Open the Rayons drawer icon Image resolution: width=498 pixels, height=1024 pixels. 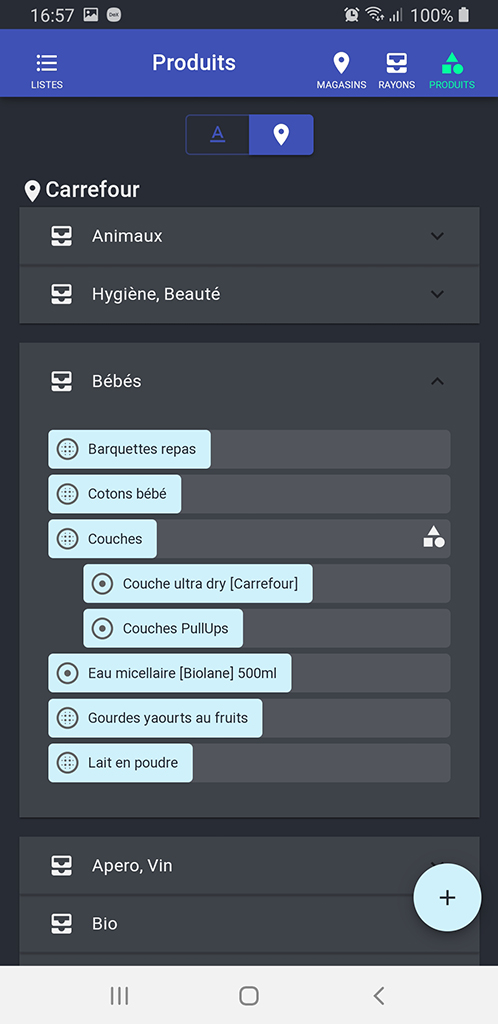point(396,63)
